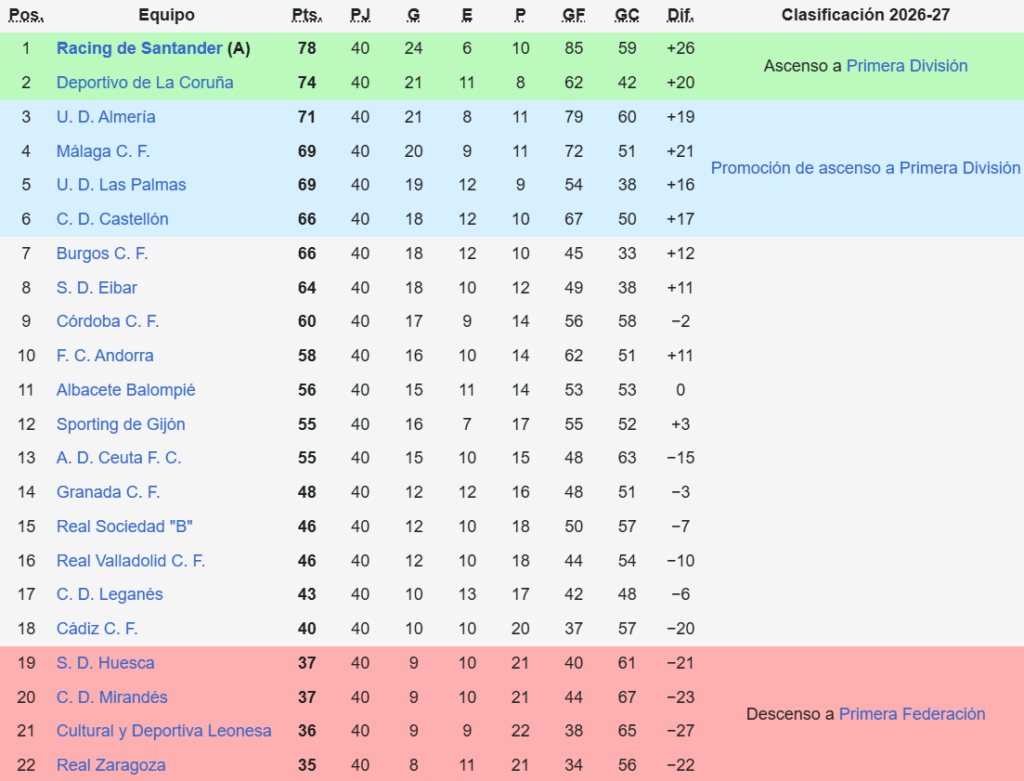Open the Albacete Balompié link
Image resolution: width=1024 pixels, height=781 pixels.
pyautogui.click(x=125, y=390)
